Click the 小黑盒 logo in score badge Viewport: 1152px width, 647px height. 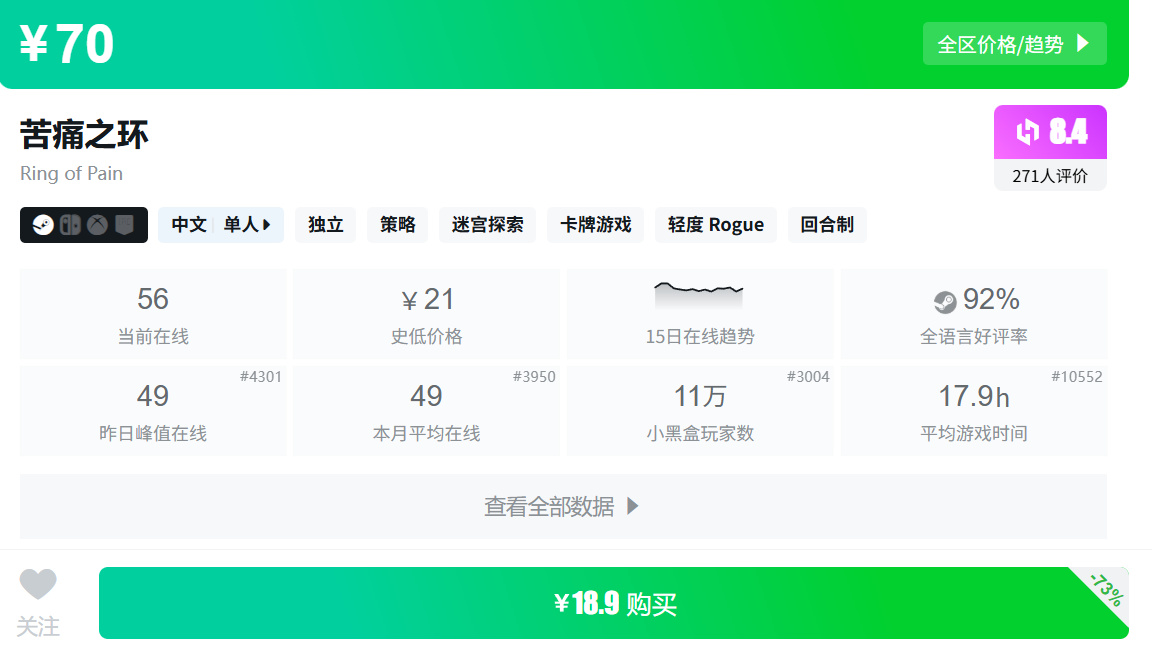[1028, 132]
